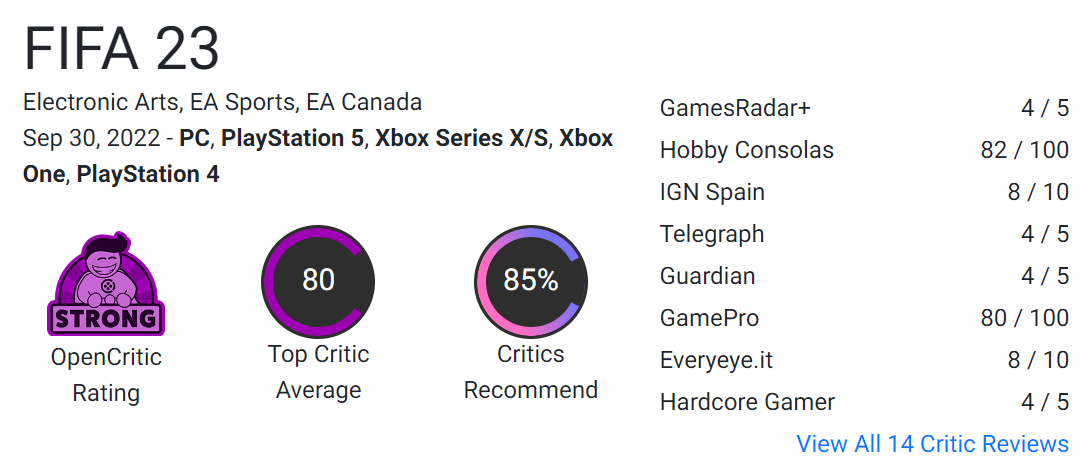Click the Guardian review entry
Image resolution: width=1090 pixels, height=475 pixels.
tap(707, 276)
